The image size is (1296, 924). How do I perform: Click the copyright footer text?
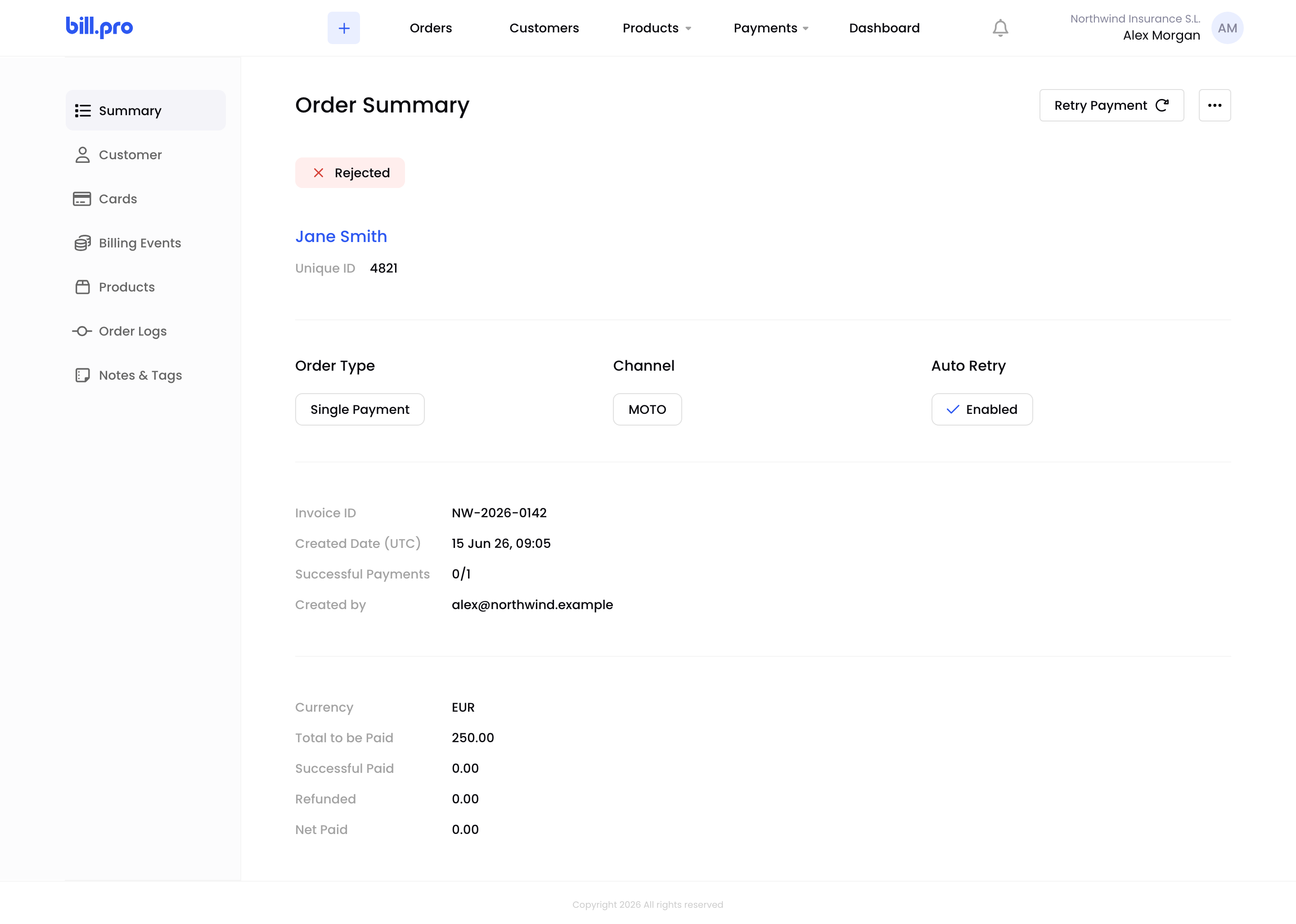tap(648, 905)
